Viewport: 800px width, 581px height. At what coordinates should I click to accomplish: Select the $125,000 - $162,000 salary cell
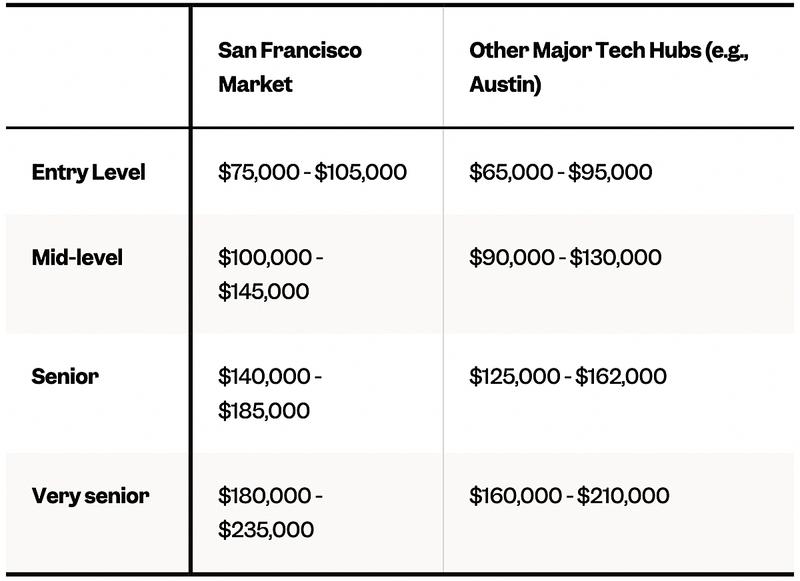[x=568, y=377]
